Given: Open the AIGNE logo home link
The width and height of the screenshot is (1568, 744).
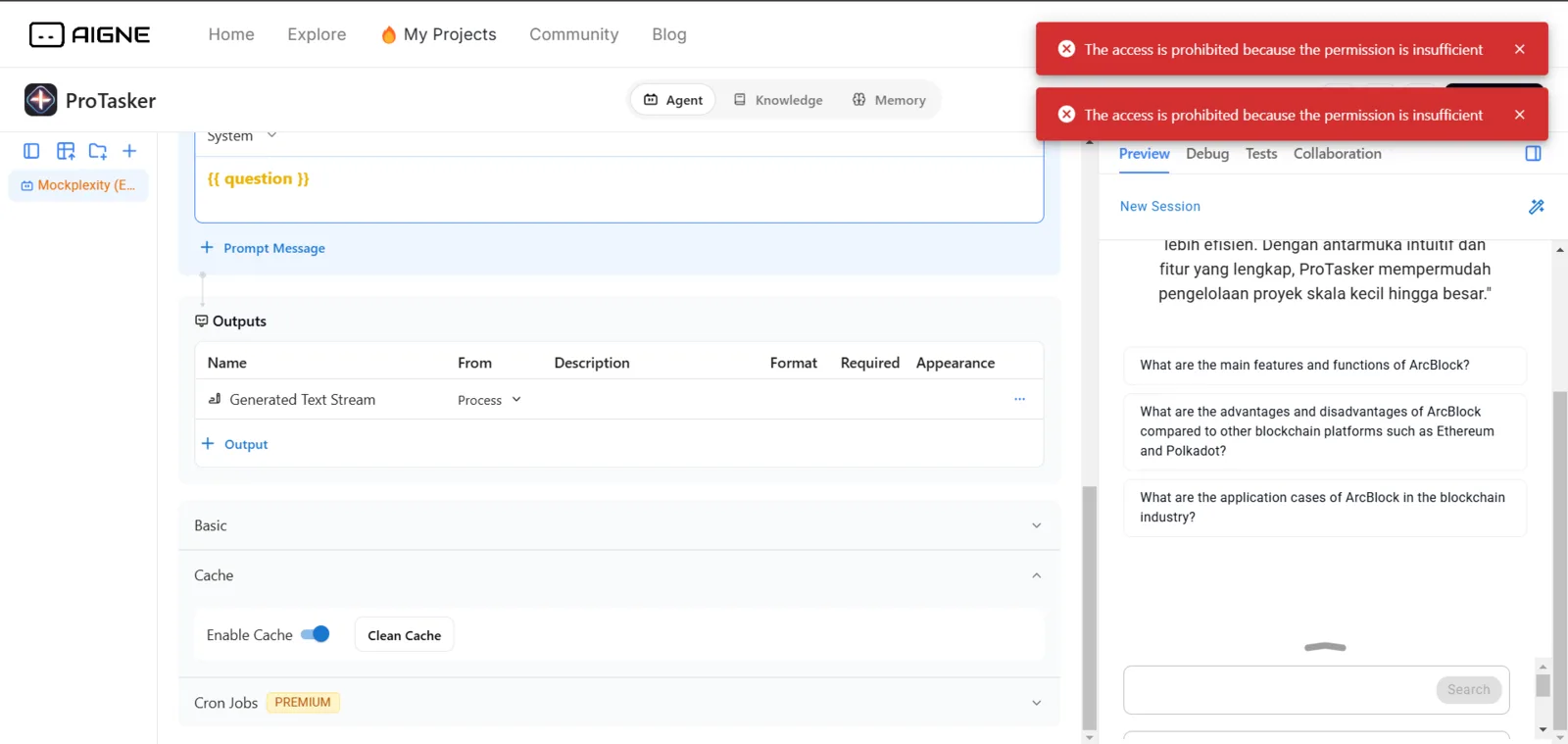Looking at the screenshot, I should pos(89,34).
